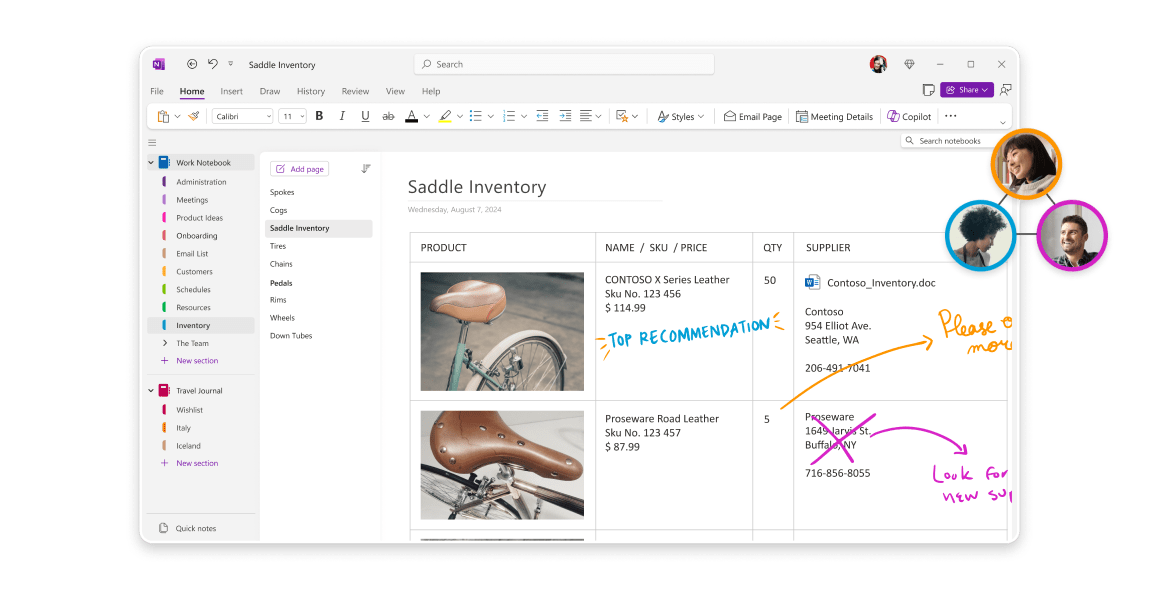Image resolution: width=1159 pixels, height=600 pixels.
Task: Click the Work Notebook book icon
Action: tap(165, 162)
